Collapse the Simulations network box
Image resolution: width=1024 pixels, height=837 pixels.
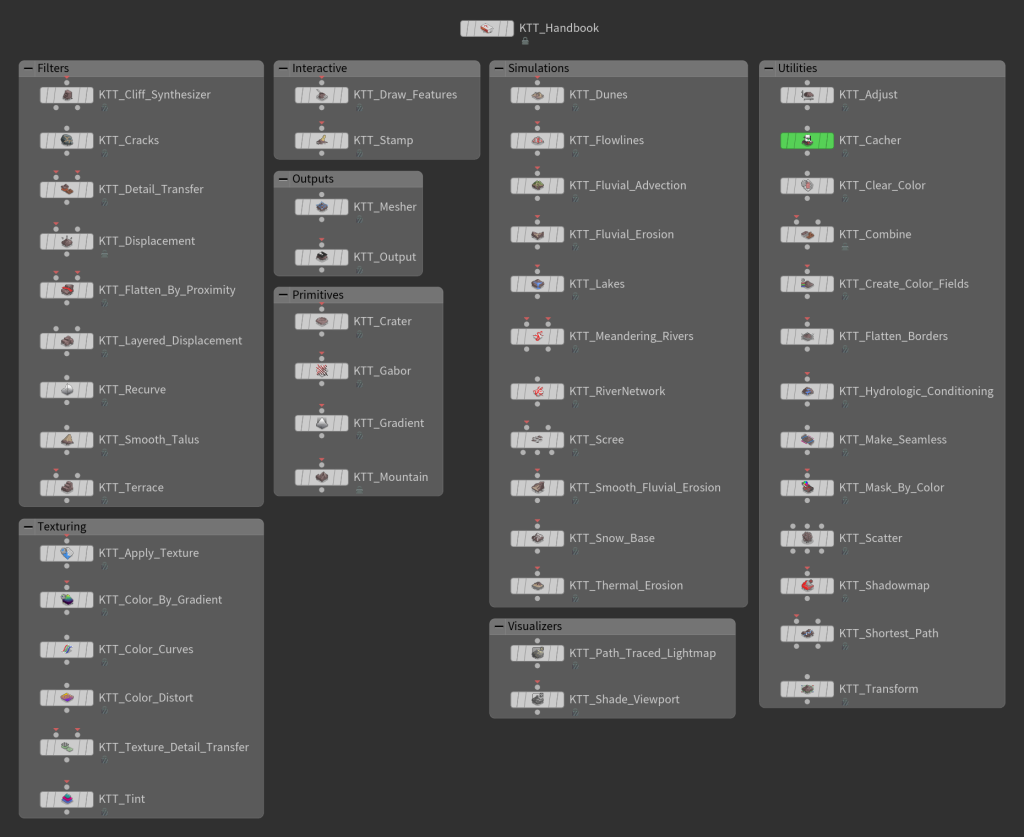pyautogui.click(x=499, y=69)
